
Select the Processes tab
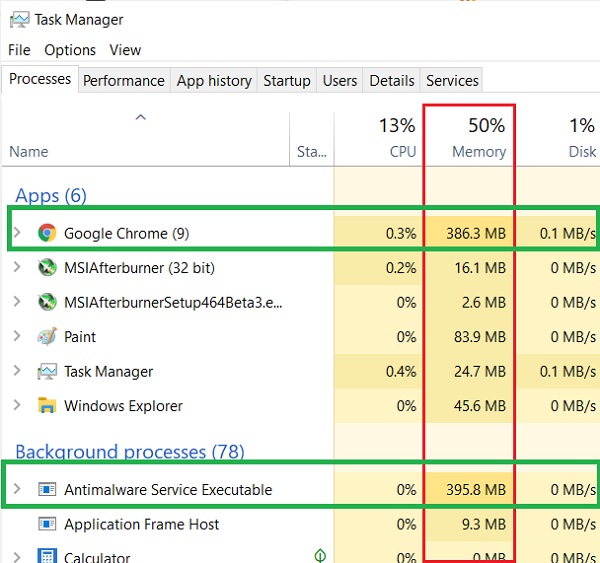(x=40, y=79)
